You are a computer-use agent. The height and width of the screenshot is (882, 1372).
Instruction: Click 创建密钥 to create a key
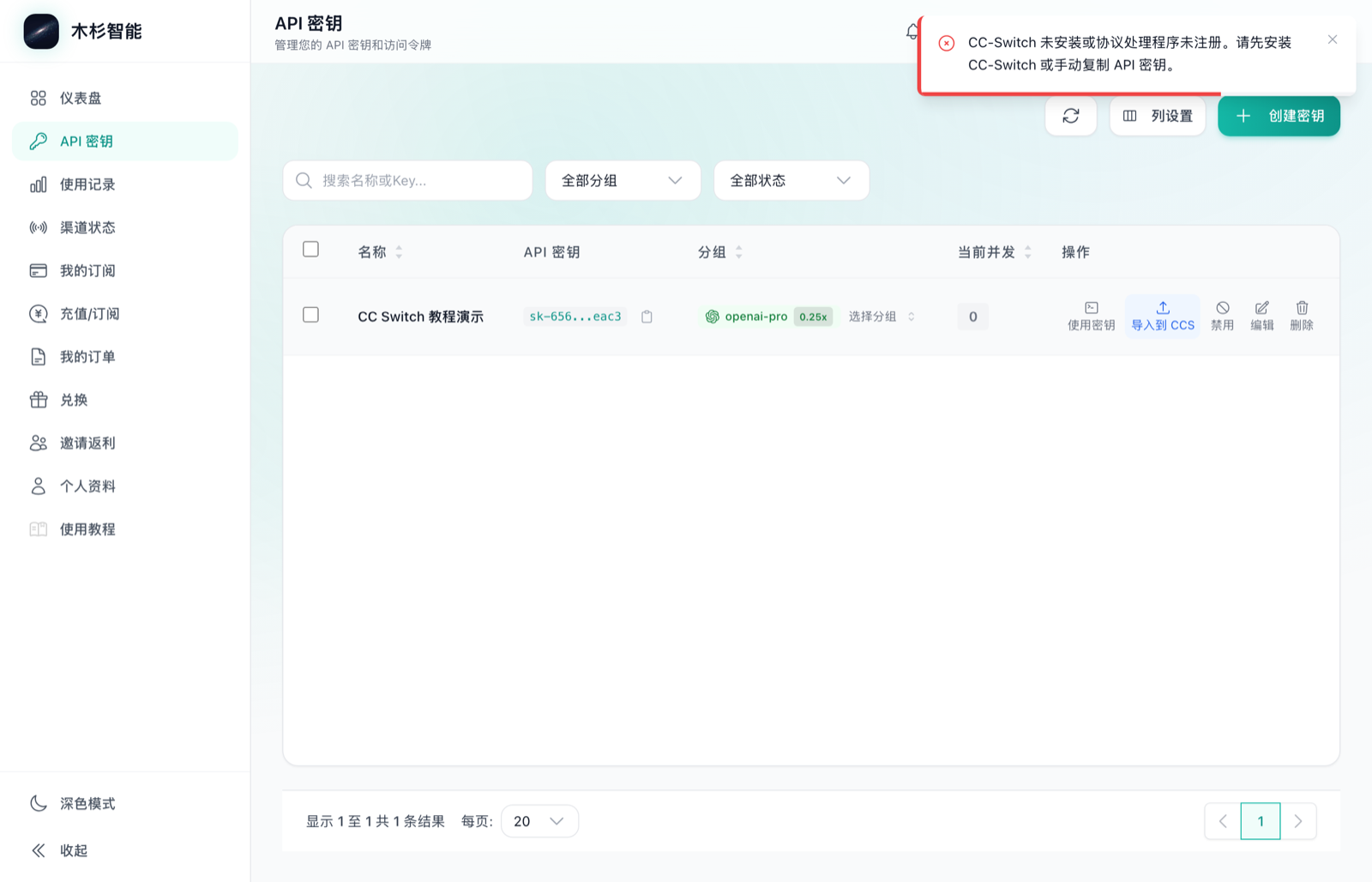pyautogui.click(x=1279, y=116)
